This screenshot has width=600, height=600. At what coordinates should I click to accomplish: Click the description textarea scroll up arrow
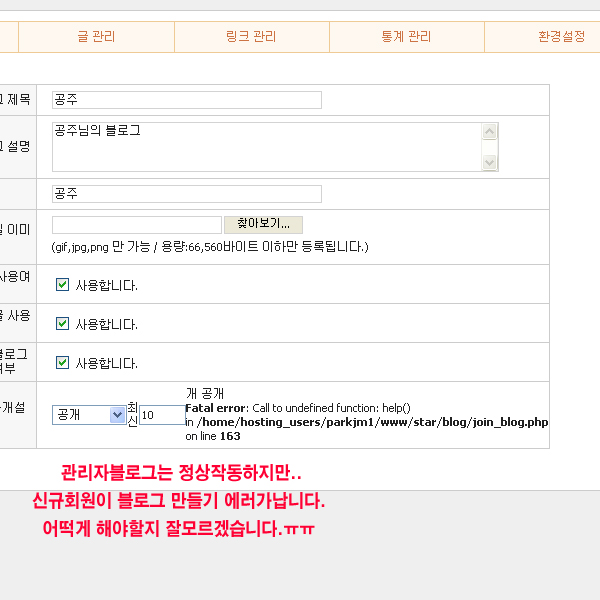(490, 131)
